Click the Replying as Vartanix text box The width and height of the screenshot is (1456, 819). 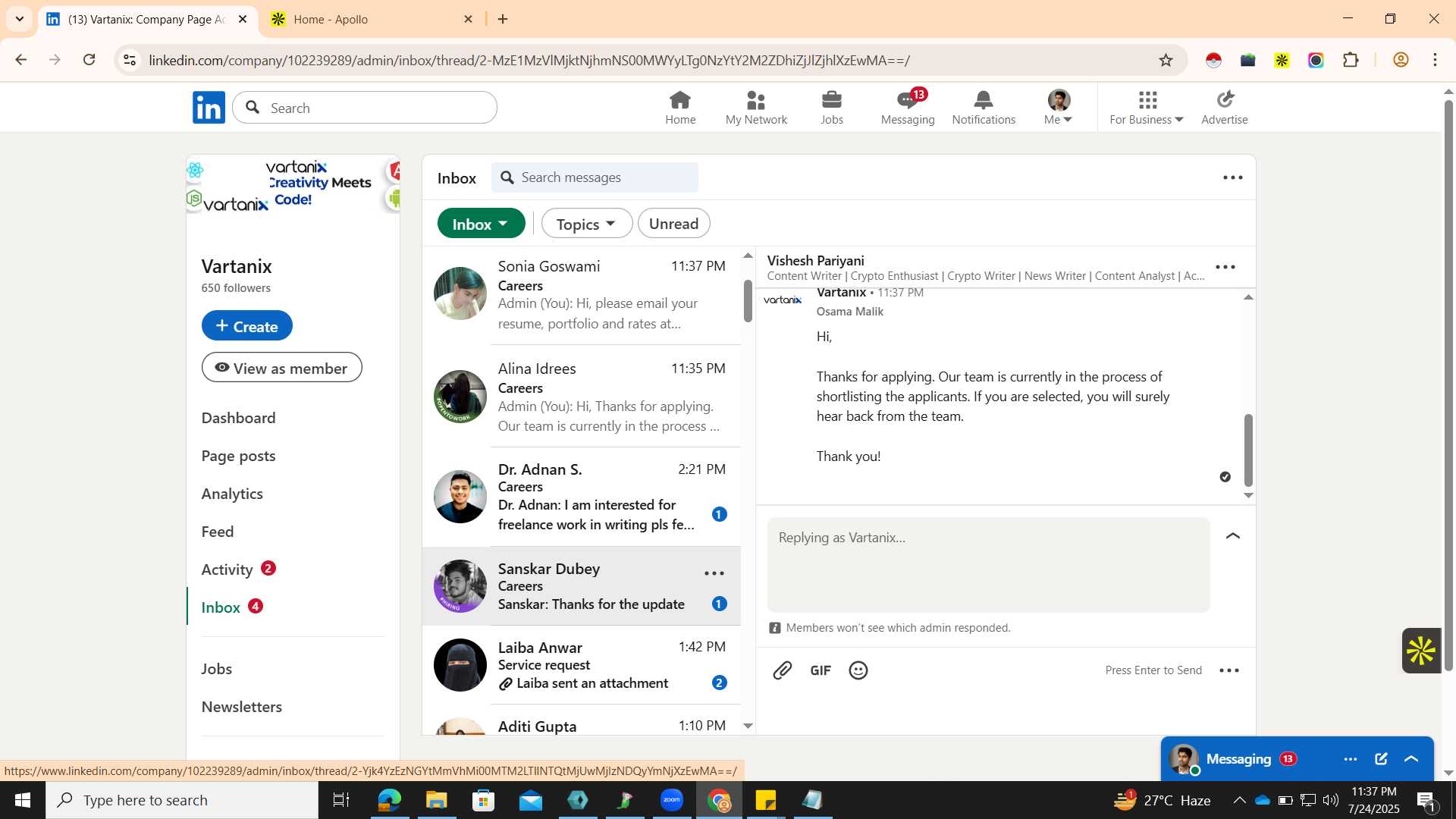click(x=989, y=564)
